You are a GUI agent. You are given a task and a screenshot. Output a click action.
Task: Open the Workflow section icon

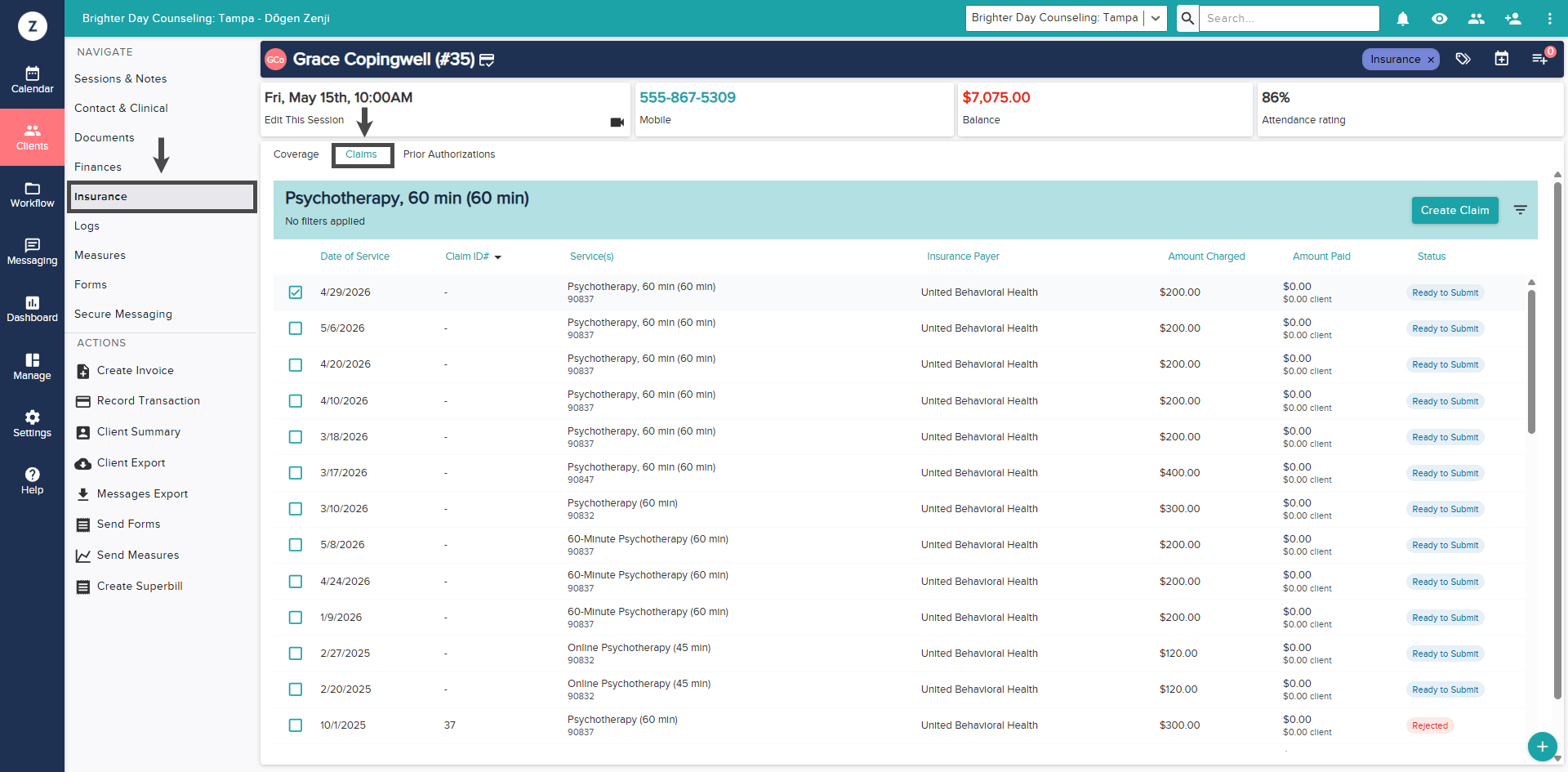coord(32,188)
